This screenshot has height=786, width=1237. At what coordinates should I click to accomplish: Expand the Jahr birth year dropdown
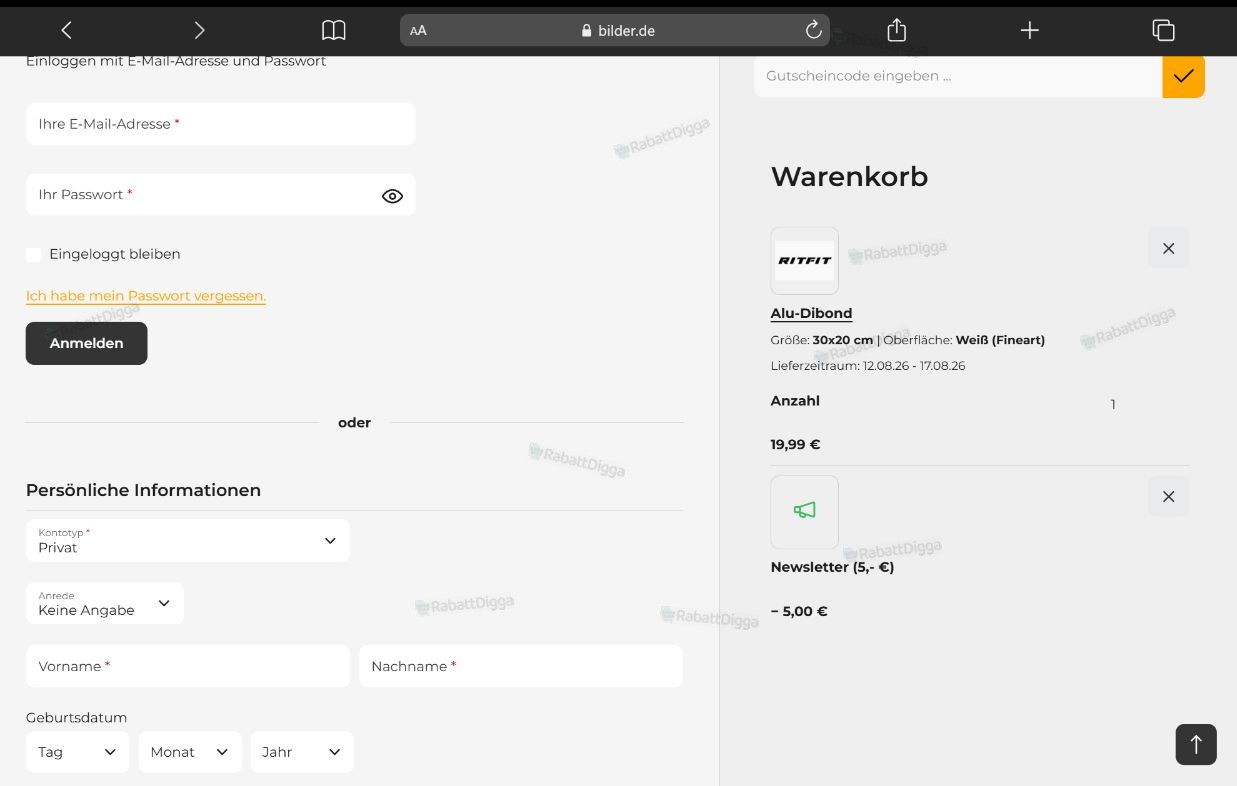(x=302, y=752)
